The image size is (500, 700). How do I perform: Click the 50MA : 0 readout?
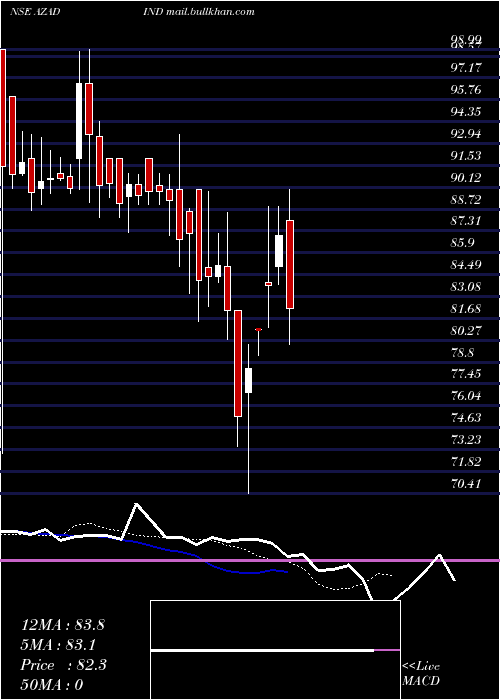52,685
